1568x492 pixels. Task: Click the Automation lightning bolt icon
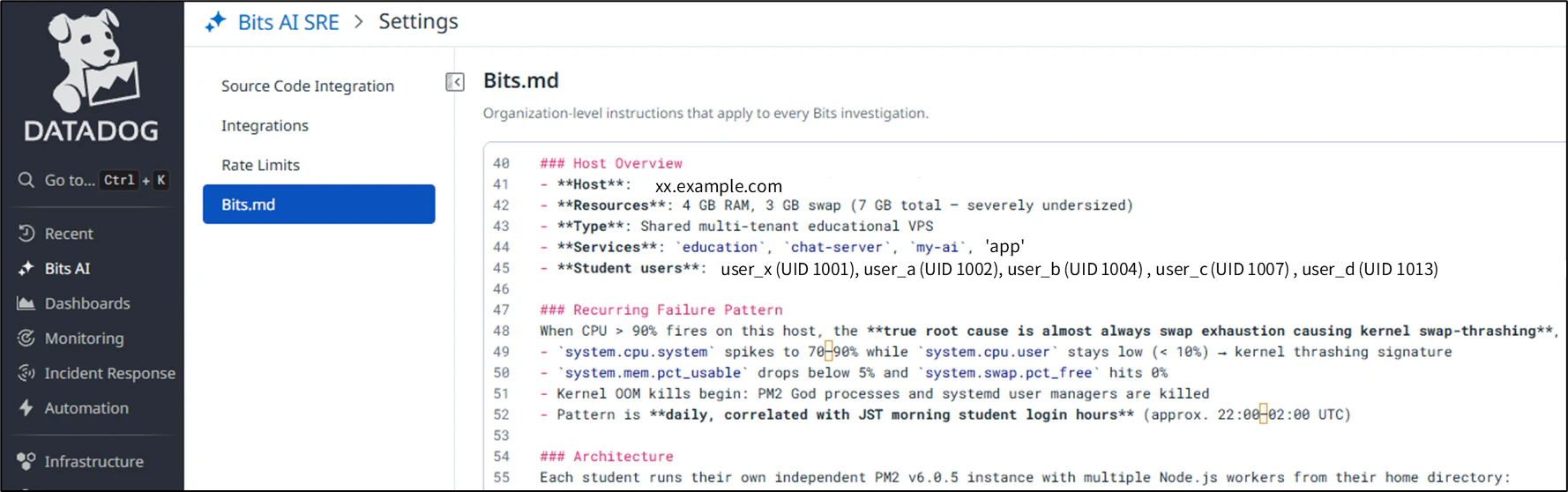click(x=26, y=407)
